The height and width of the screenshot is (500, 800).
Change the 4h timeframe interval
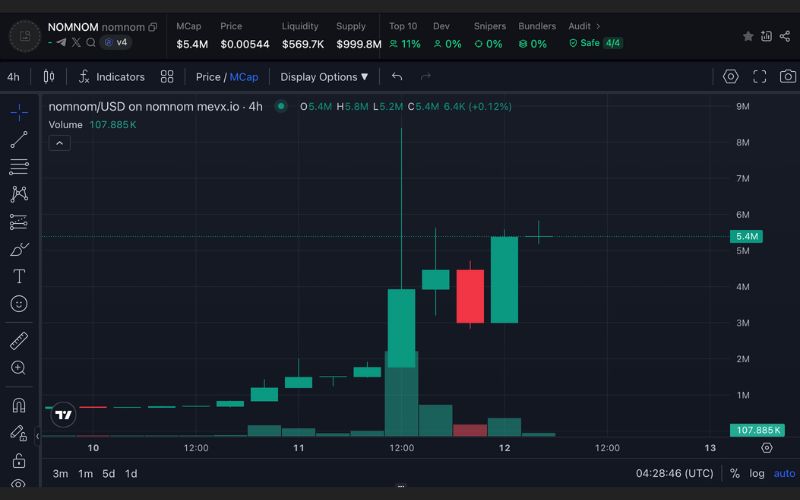[13, 77]
